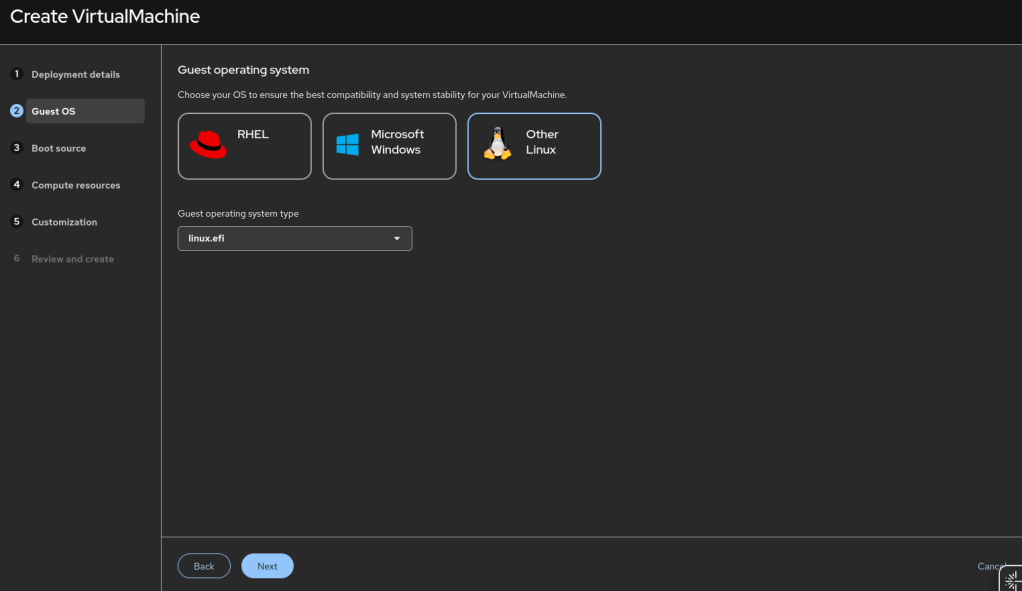Open the Boot source step
The width and height of the screenshot is (1022, 591).
click(59, 148)
